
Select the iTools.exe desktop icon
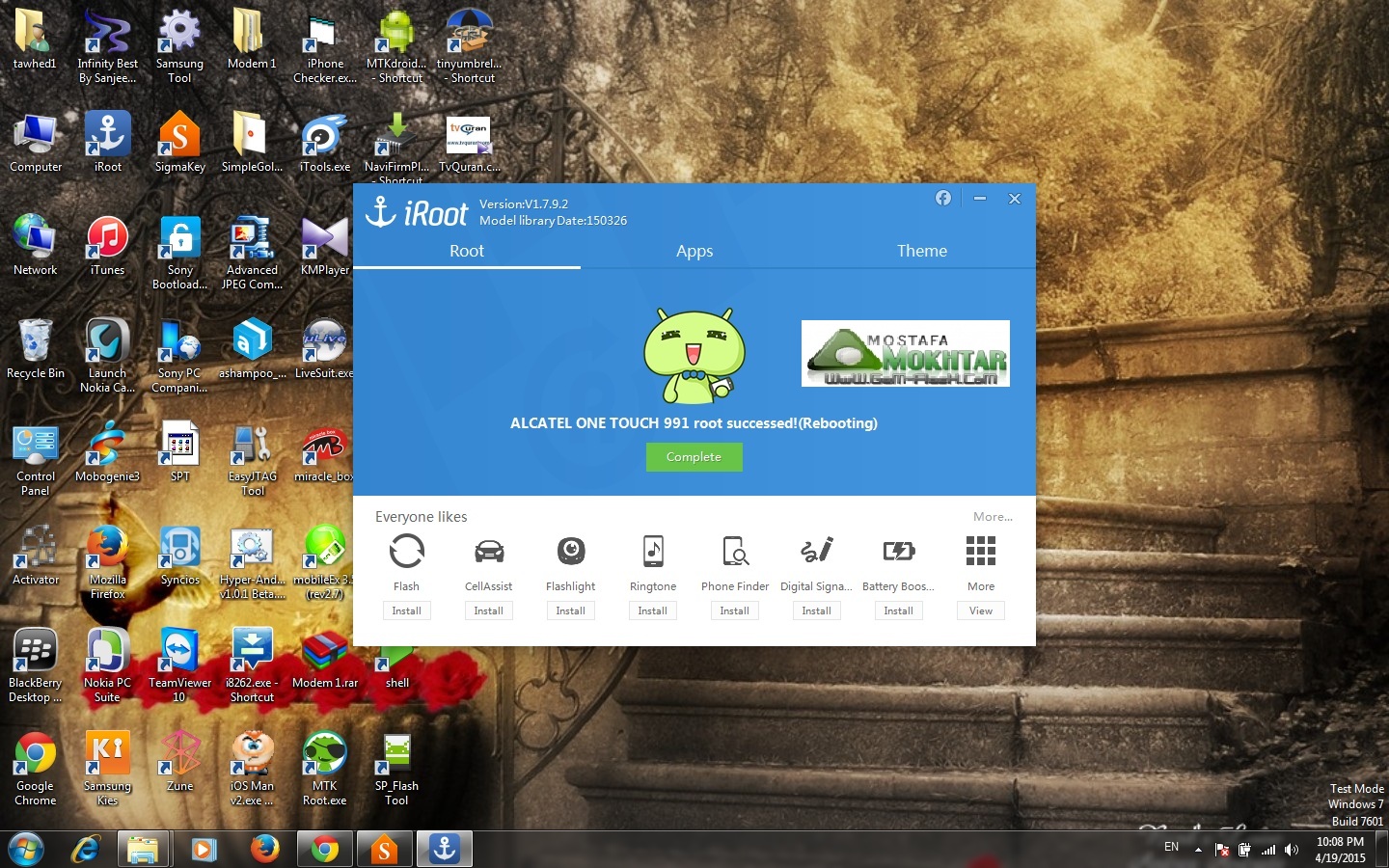point(325,142)
